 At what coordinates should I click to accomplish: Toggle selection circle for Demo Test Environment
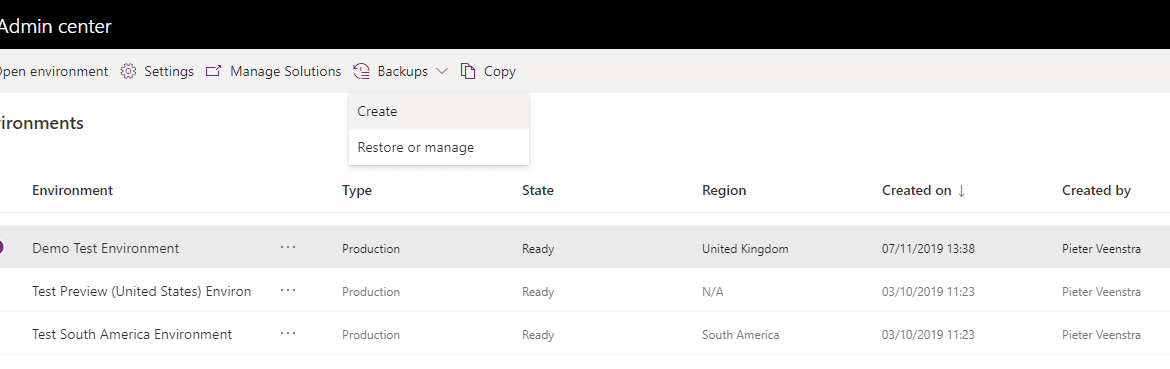1,247
